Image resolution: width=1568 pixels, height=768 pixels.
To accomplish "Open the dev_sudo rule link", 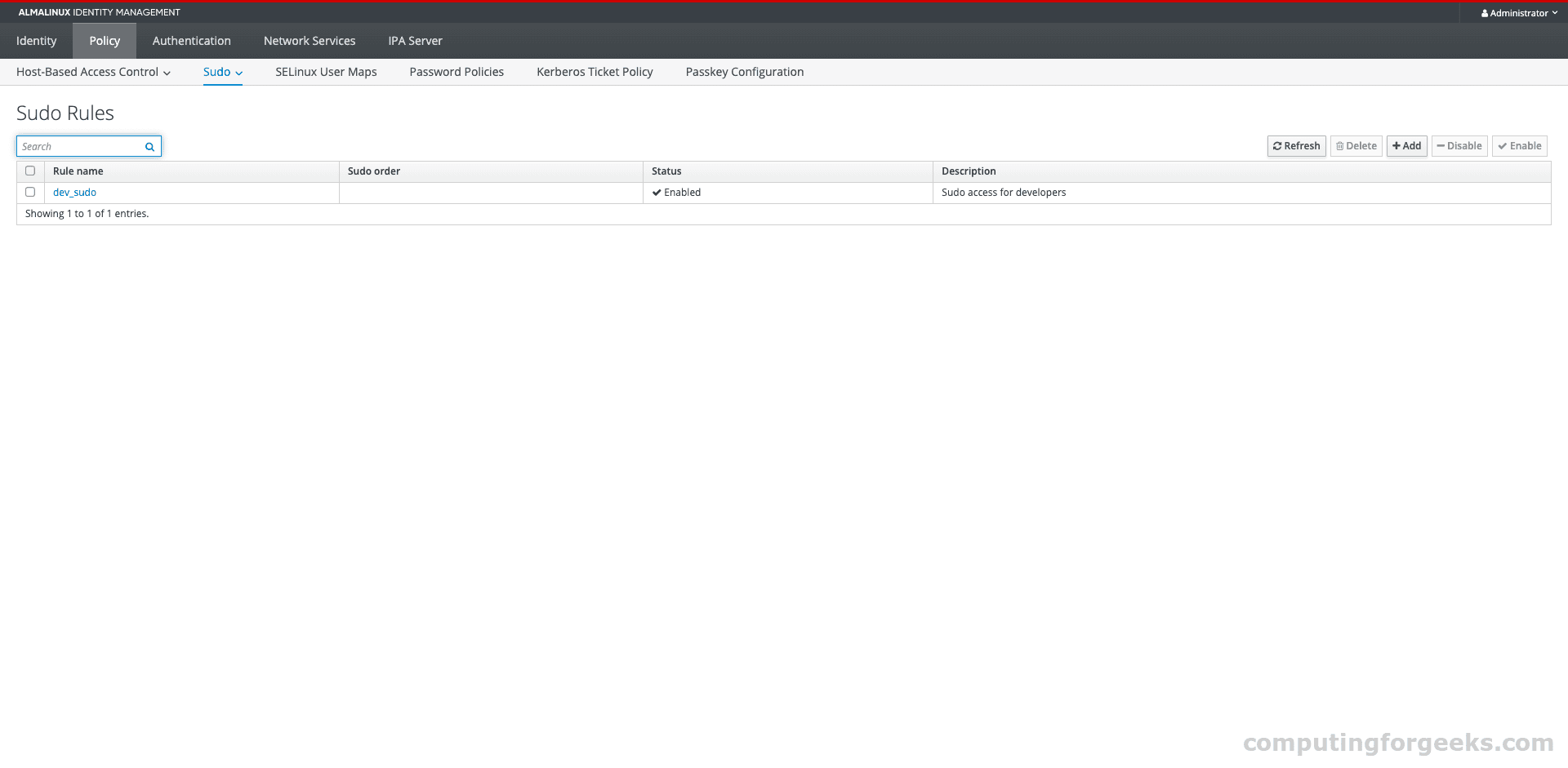I will (x=74, y=193).
